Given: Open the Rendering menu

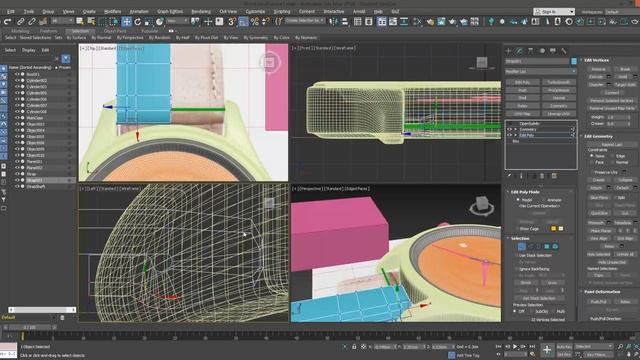Looking at the screenshot, I should point(201,11).
